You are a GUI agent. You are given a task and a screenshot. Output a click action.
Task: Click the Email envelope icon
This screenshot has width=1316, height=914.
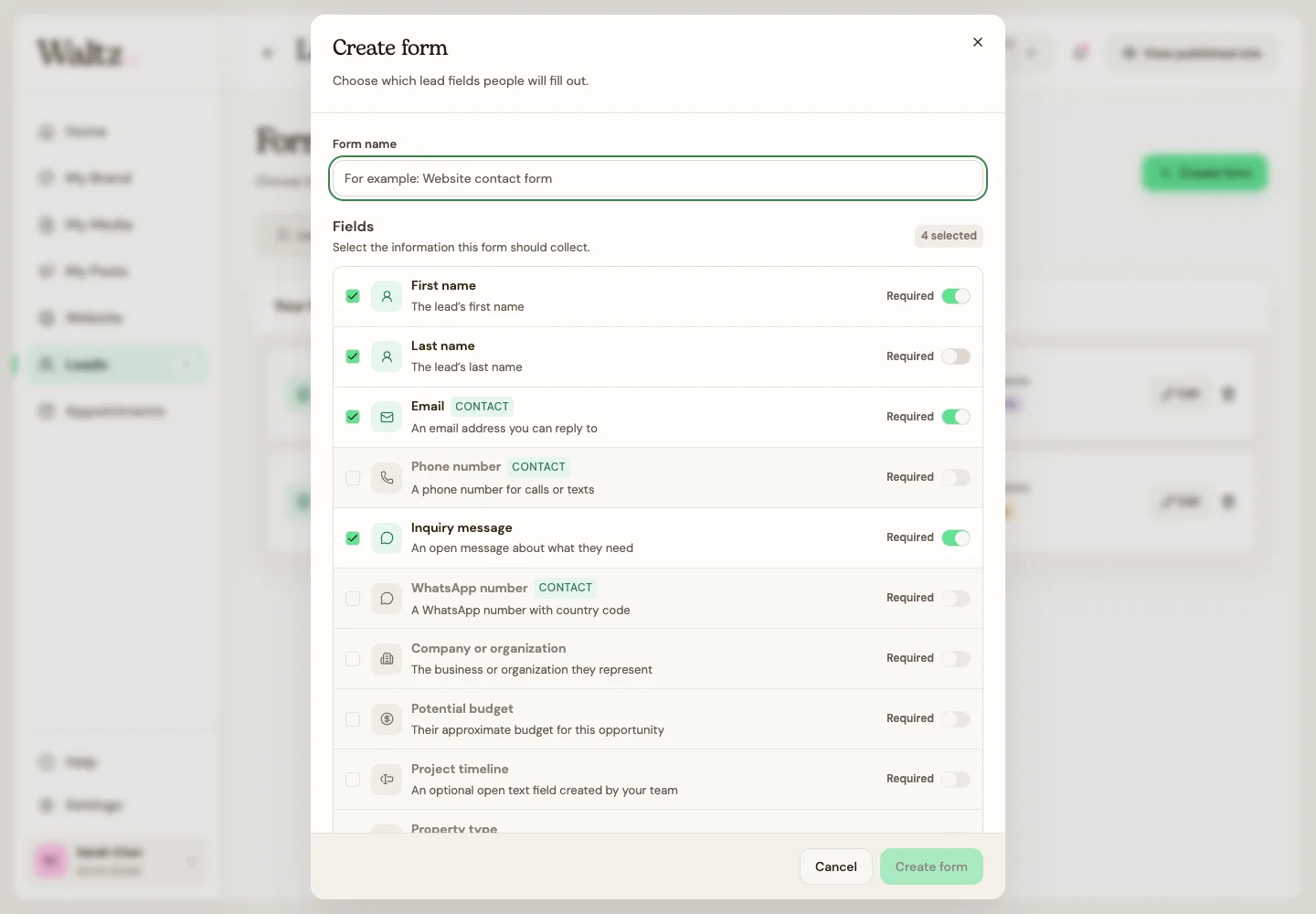click(387, 417)
